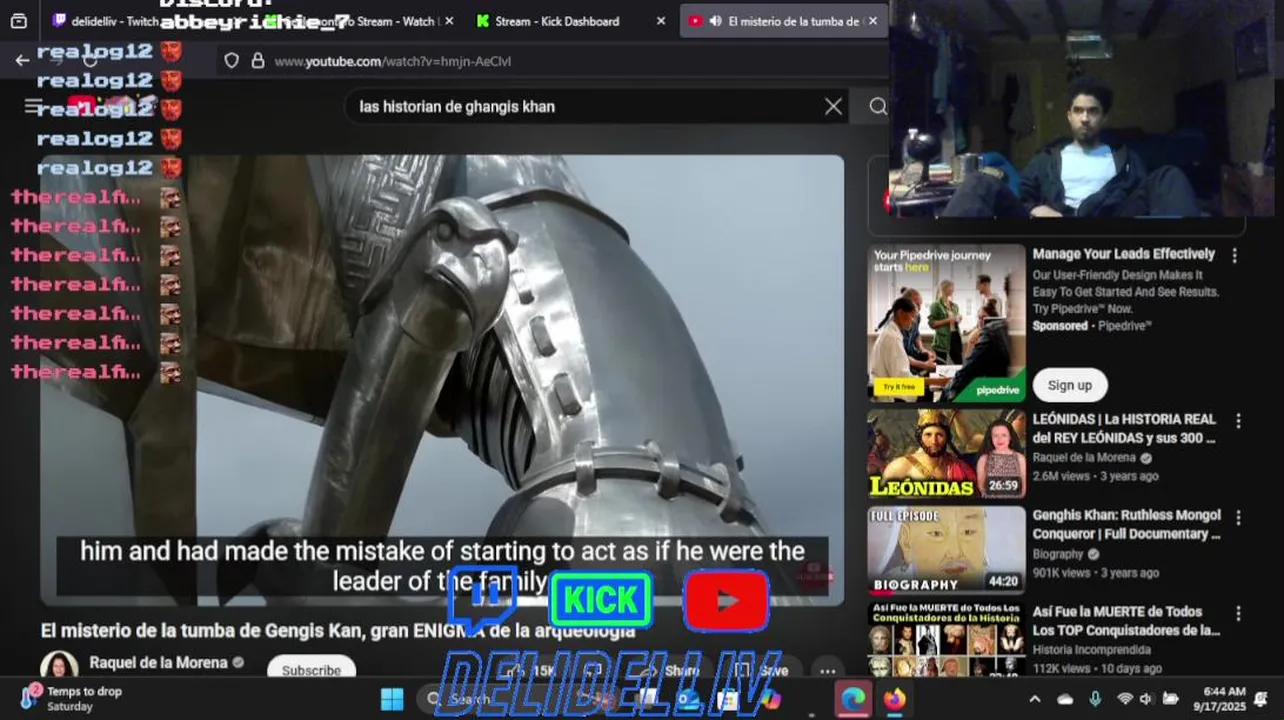1284x720 pixels.
Task: Open the tracking protection shield icon
Action: point(232,61)
